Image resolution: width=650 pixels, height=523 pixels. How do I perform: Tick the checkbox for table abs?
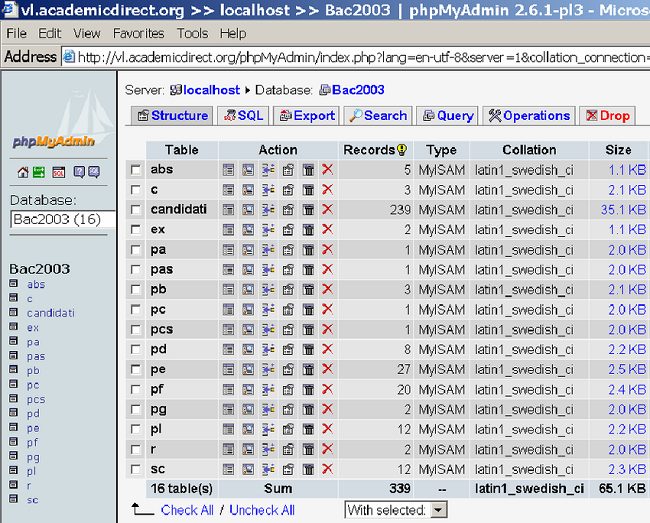coord(136,170)
